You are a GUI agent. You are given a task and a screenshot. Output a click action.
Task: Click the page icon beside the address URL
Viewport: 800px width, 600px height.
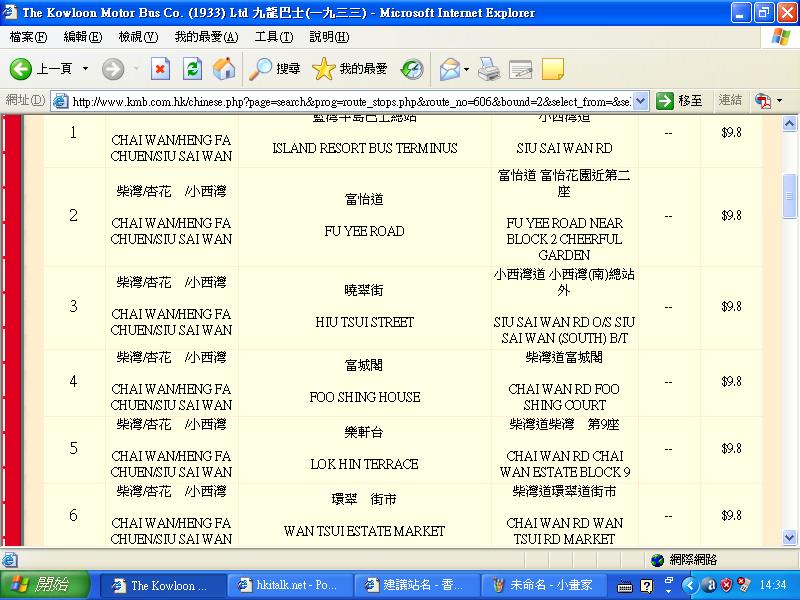pyautogui.click(x=61, y=101)
